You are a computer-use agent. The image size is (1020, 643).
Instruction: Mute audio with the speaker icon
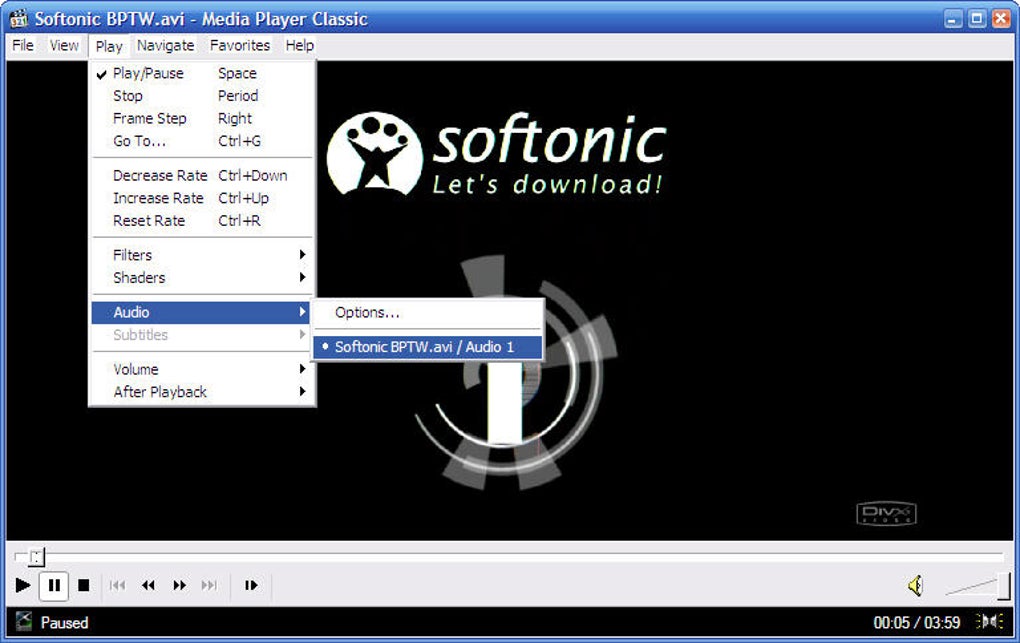916,585
